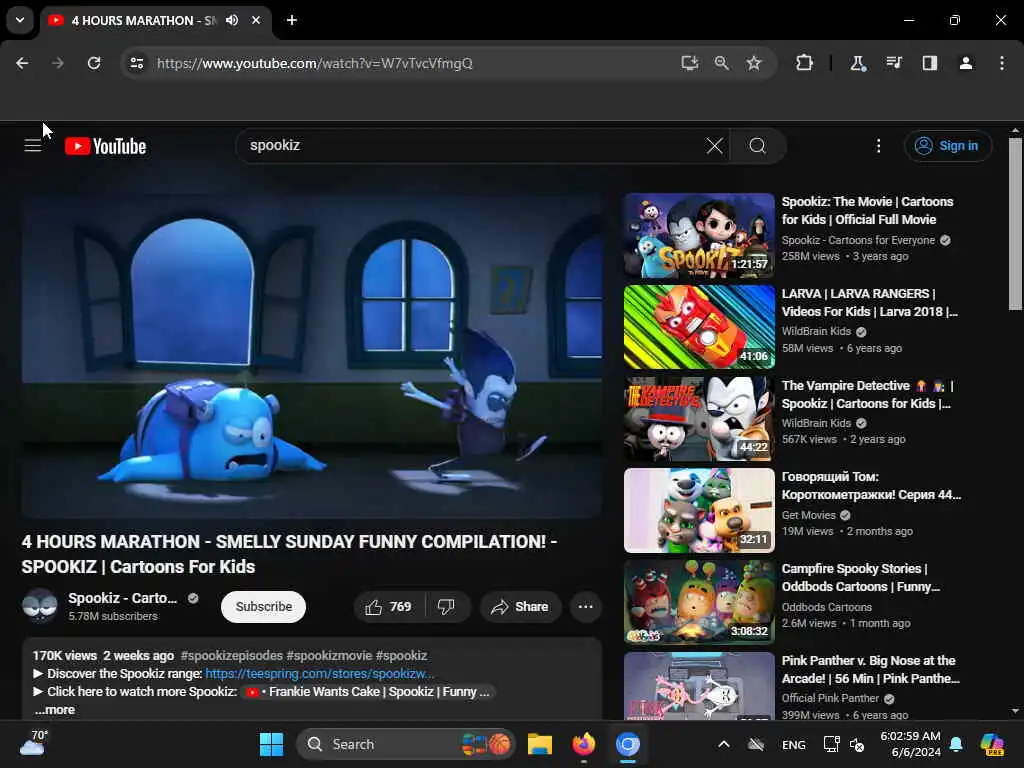Image resolution: width=1024 pixels, height=768 pixels.
Task: Click the taskbar Search box
Action: 406,744
